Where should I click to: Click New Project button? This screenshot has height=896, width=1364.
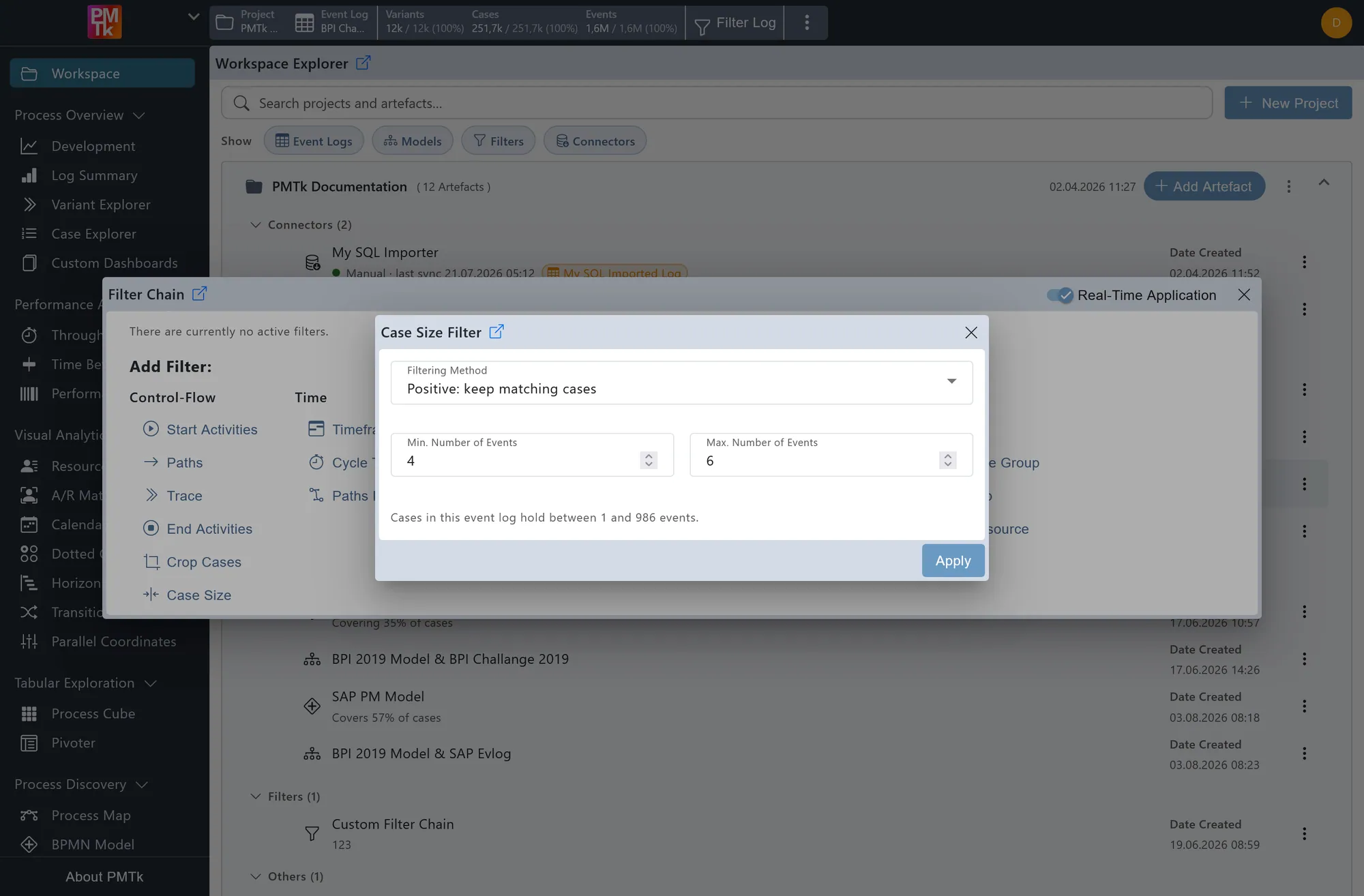(x=1288, y=103)
